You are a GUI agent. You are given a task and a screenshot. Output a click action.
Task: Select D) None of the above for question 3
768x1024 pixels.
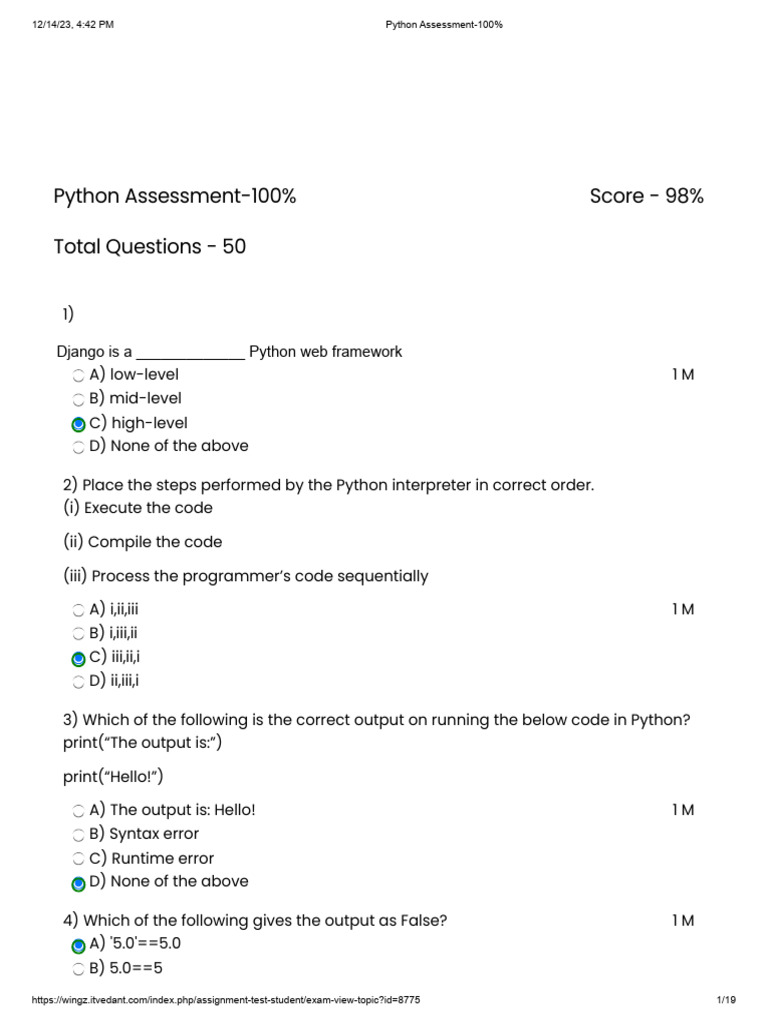click(x=79, y=883)
